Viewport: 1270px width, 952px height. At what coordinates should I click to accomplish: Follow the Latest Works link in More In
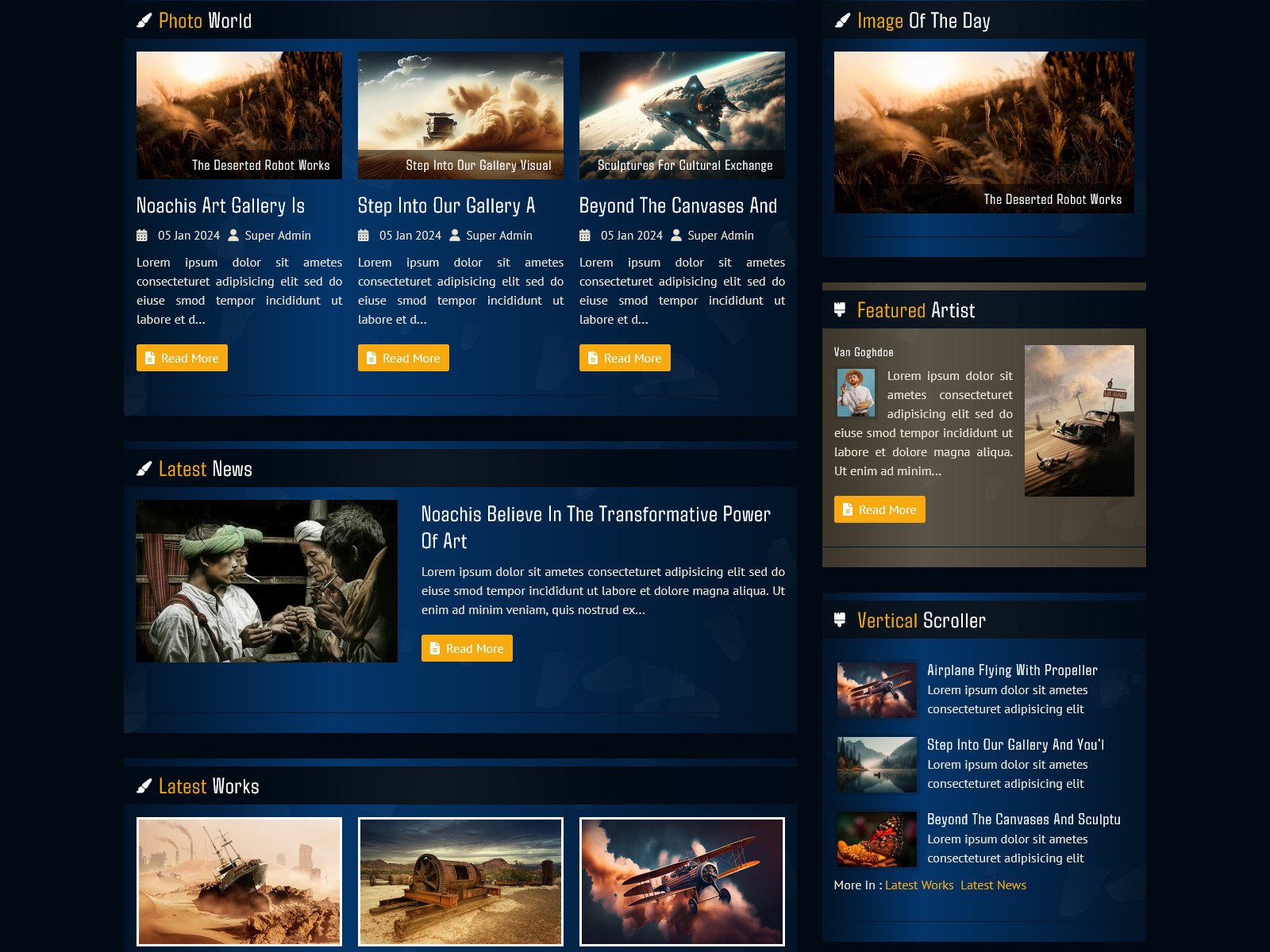tap(919, 885)
